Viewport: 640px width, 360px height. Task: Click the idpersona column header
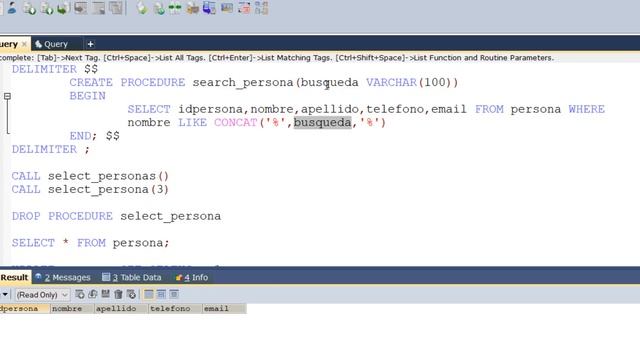click(24, 309)
